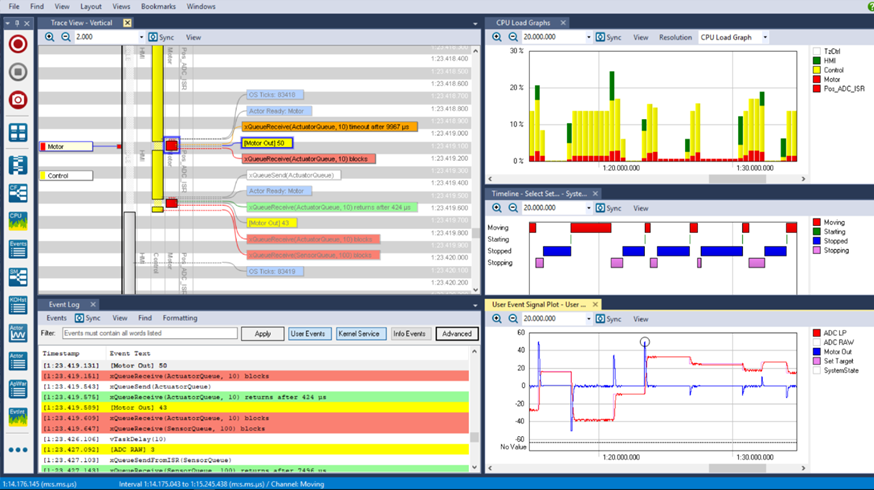Click the Event Log filter text field
This screenshot has width=874, height=490.
click(149, 333)
